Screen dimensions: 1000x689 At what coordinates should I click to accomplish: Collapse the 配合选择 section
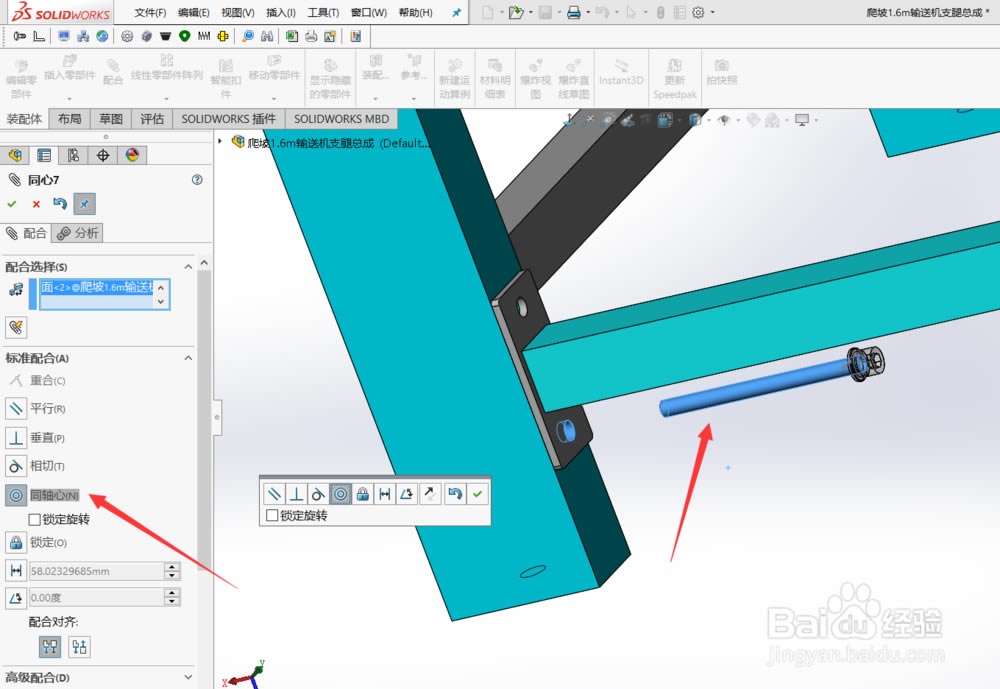tap(188, 267)
